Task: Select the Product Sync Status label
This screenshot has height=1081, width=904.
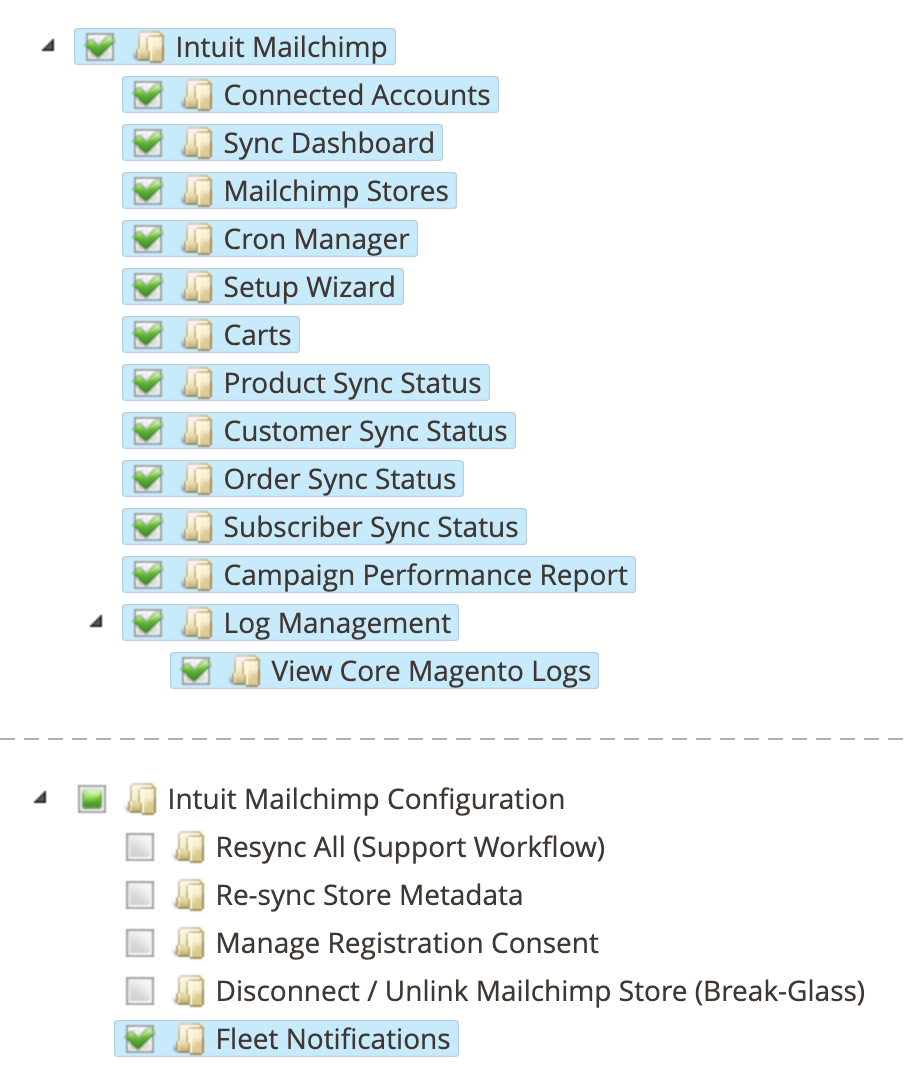Action: point(352,383)
